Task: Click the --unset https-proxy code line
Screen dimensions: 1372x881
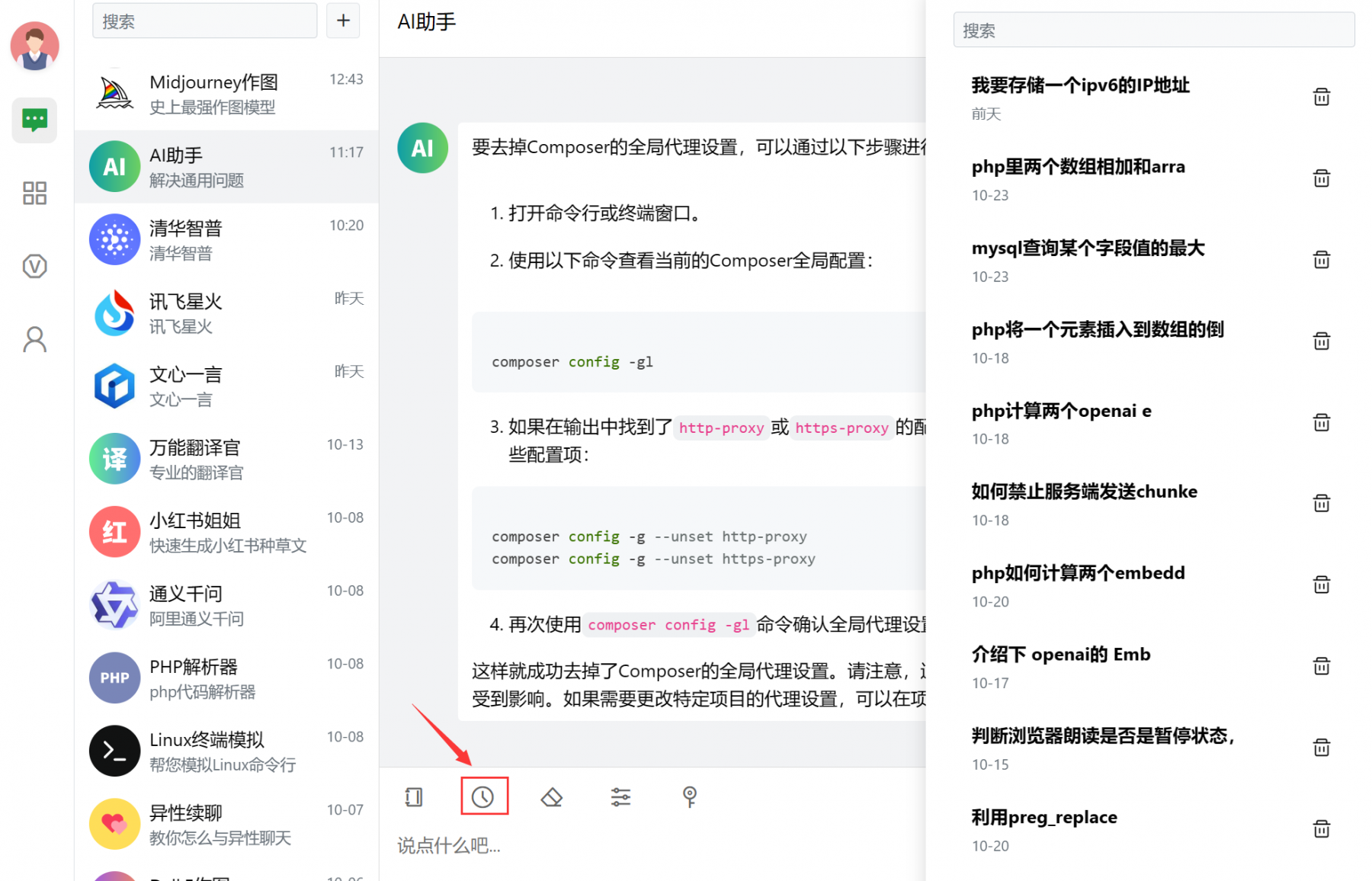Action: [x=653, y=559]
